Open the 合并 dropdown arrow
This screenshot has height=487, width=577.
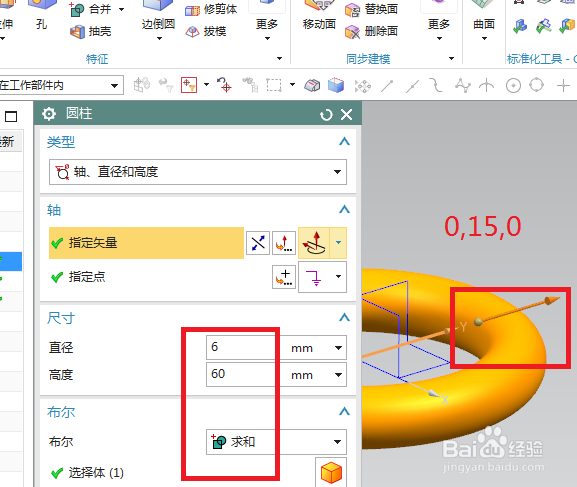point(121,9)
